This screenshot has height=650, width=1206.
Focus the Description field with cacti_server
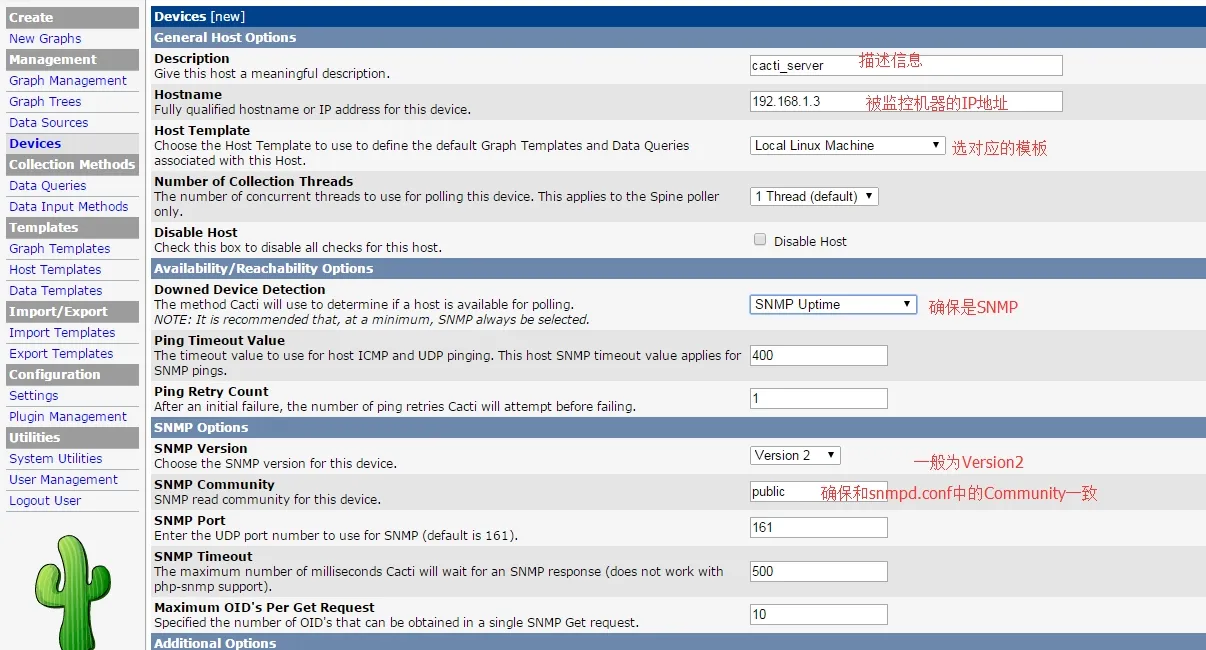[x=906, y=65]
